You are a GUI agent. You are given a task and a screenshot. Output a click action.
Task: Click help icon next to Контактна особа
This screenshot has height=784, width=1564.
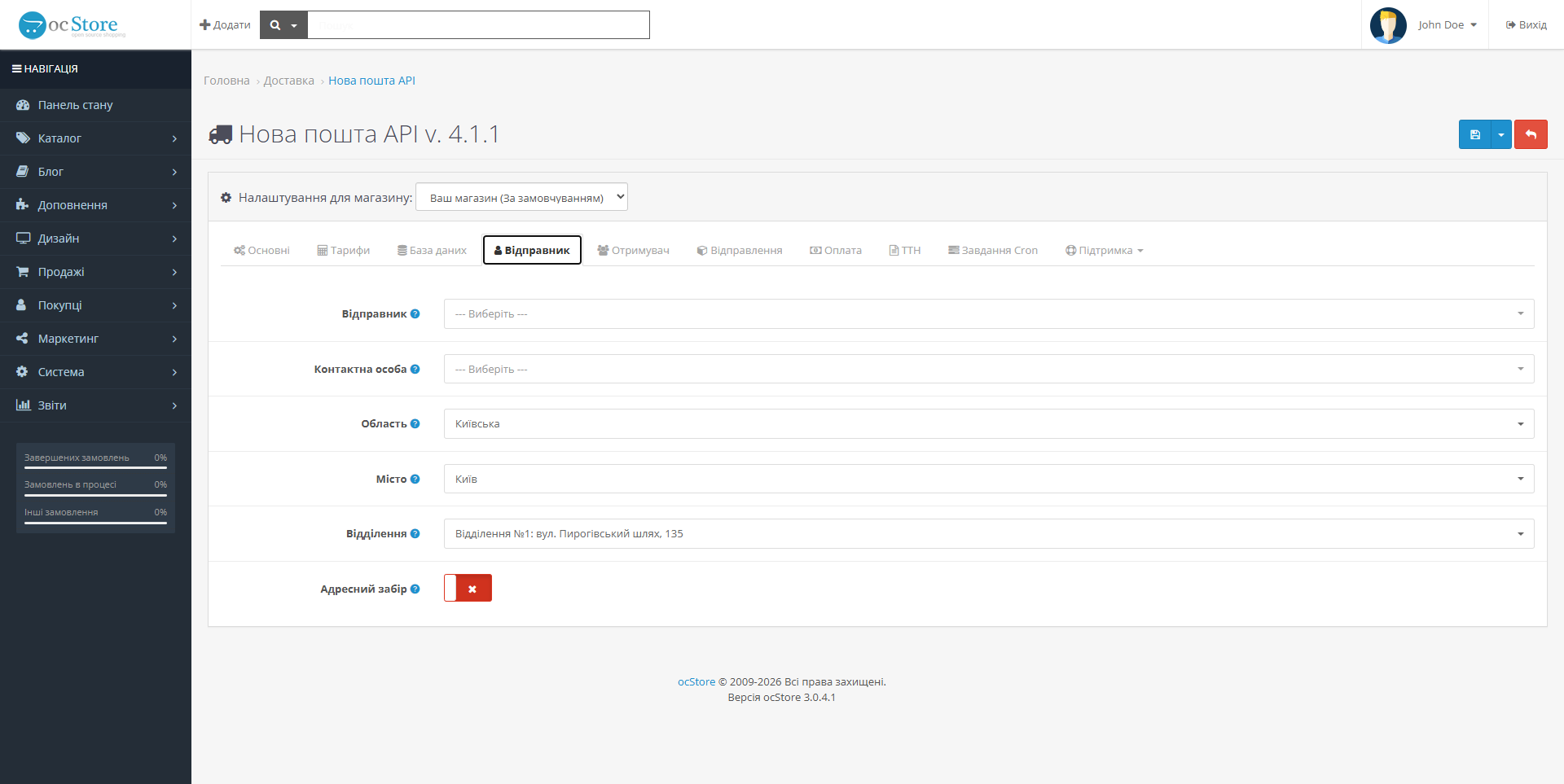coord(415,370)
